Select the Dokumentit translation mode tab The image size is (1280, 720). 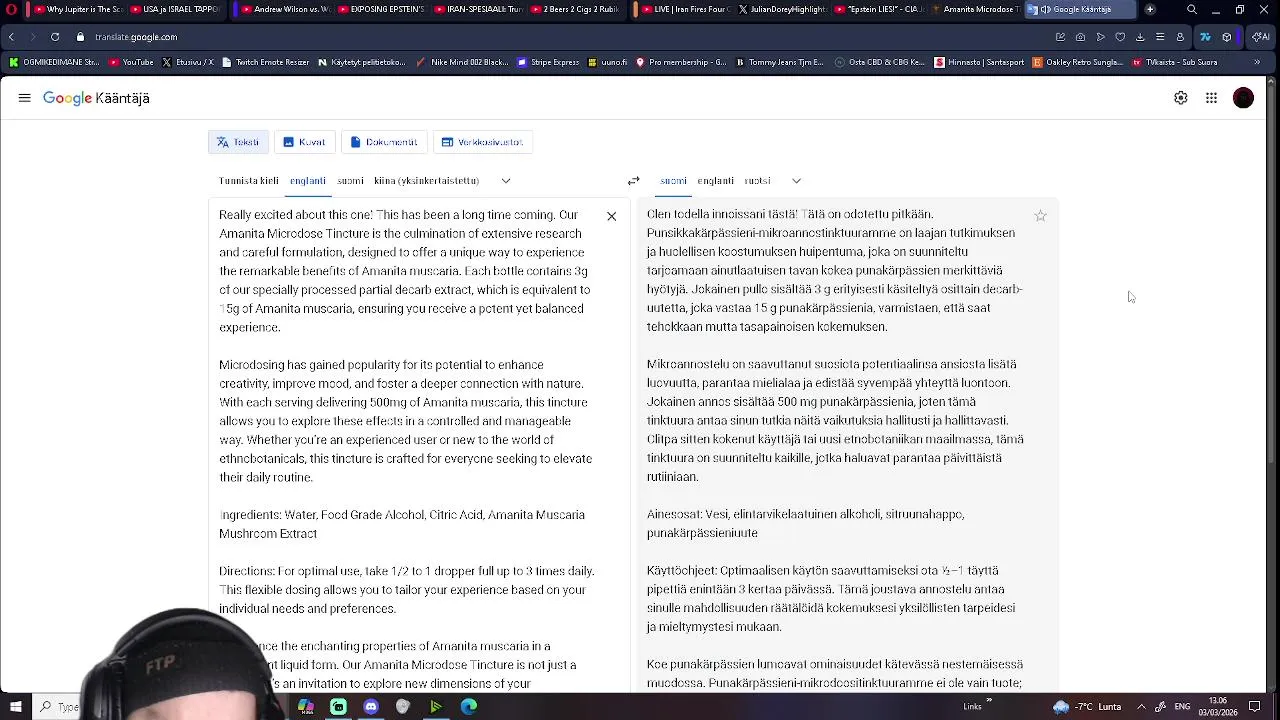384,142
